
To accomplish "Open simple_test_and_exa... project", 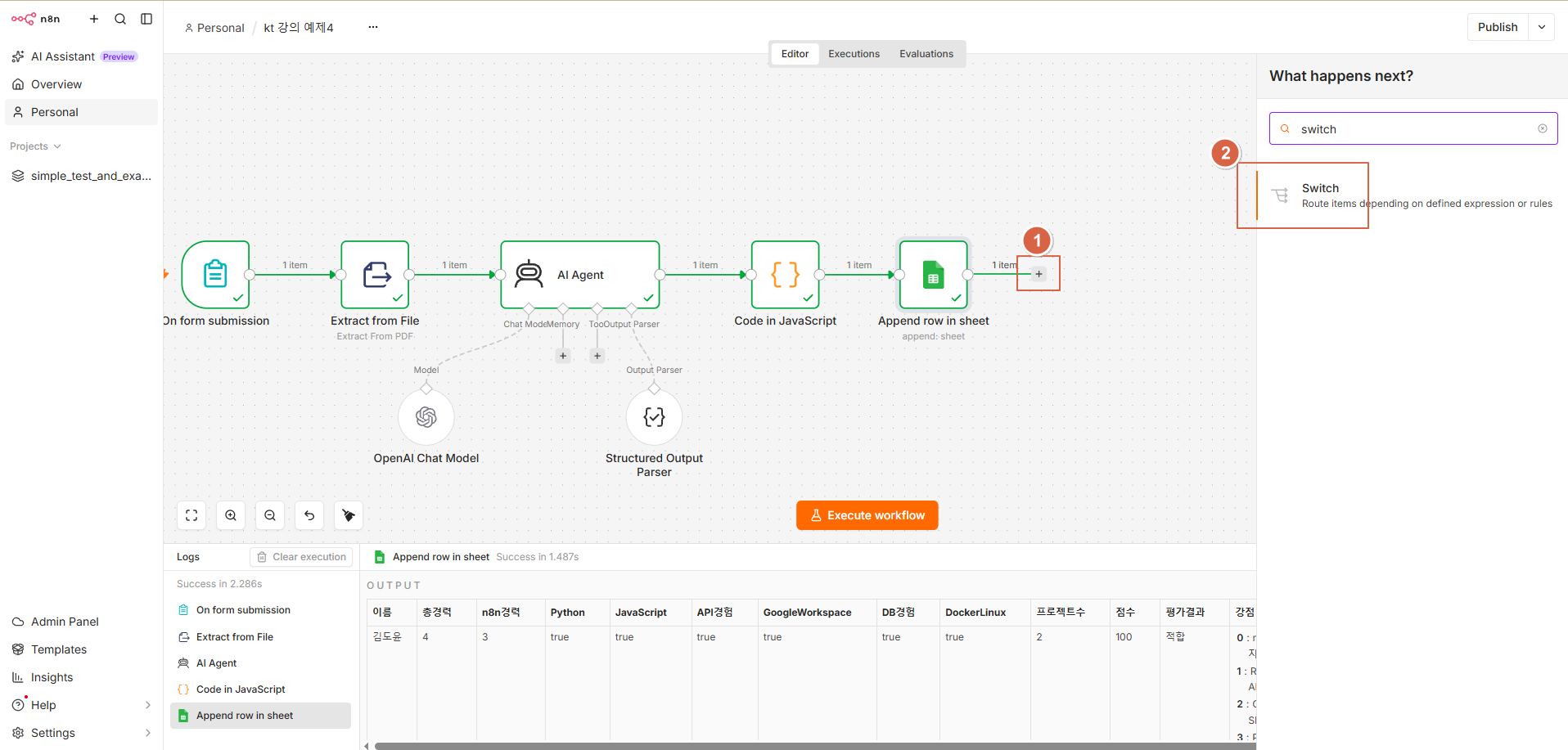I will point(81,176).
